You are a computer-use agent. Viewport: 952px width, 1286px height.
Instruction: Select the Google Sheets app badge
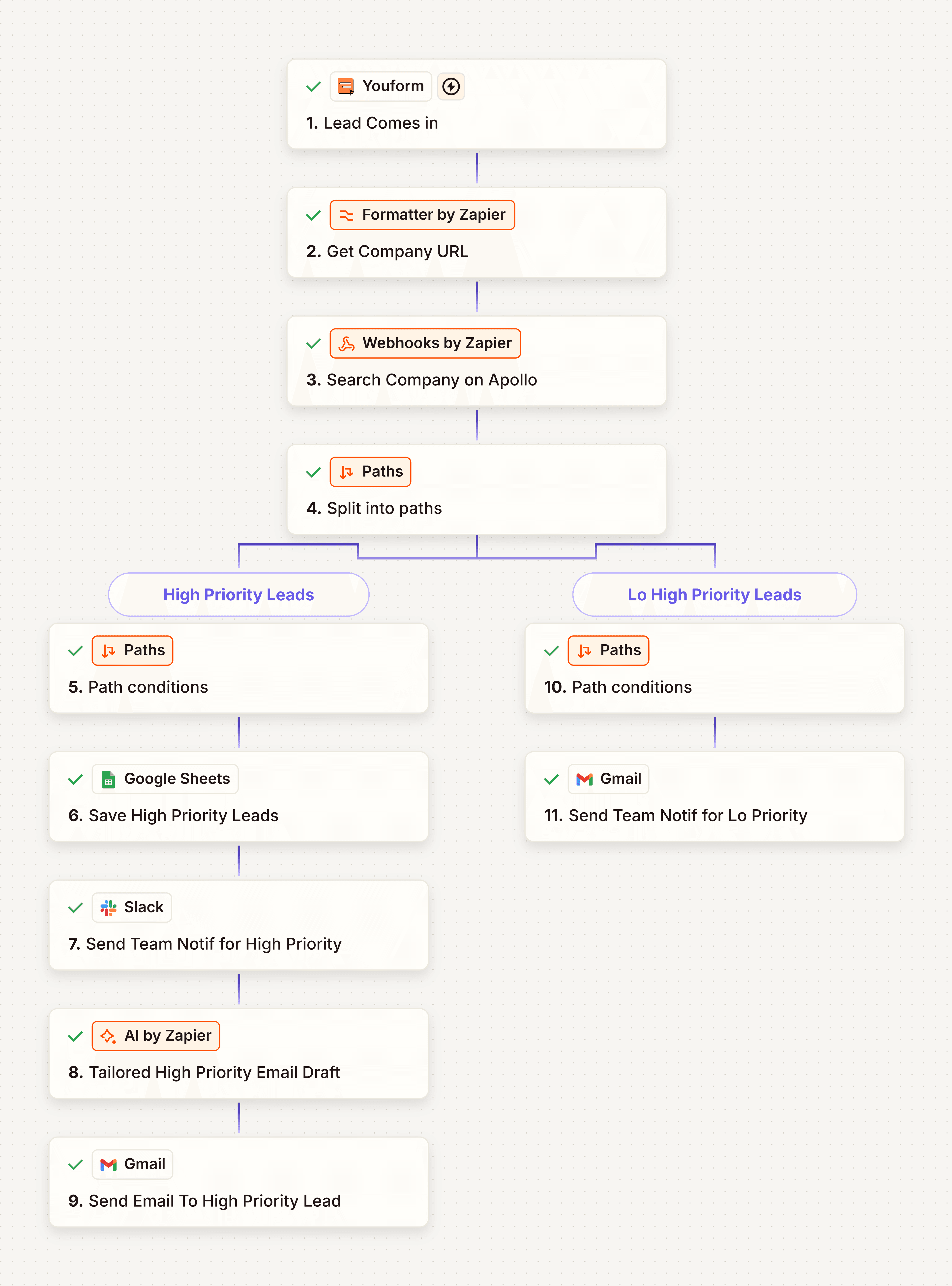point(165,779)
